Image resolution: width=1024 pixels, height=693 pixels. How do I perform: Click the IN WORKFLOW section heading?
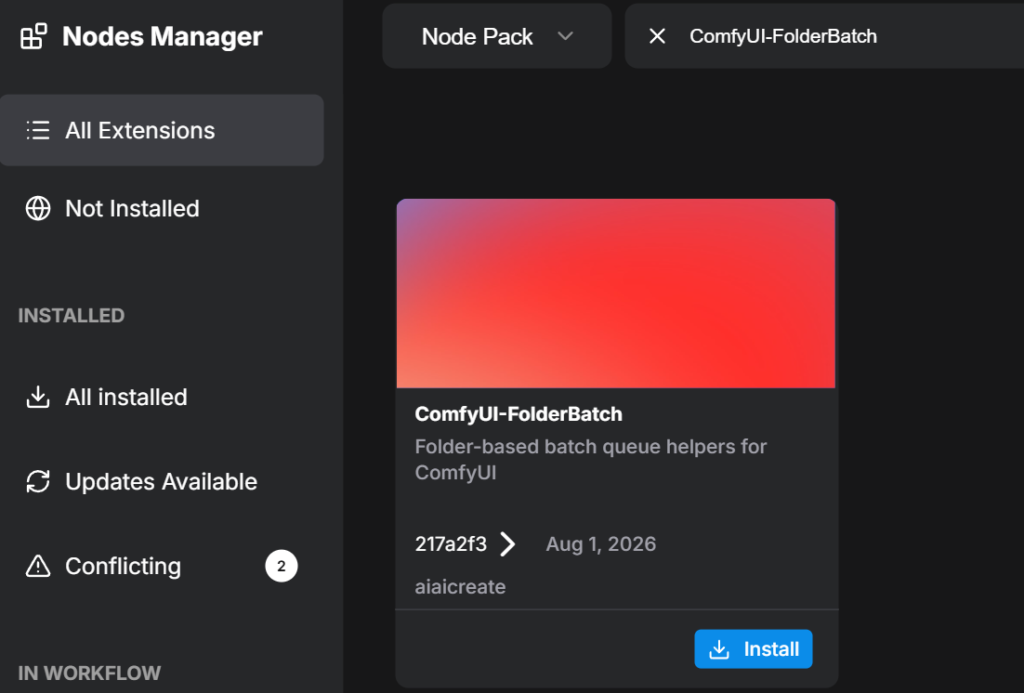pyautogui.click(x=89, y=673)
